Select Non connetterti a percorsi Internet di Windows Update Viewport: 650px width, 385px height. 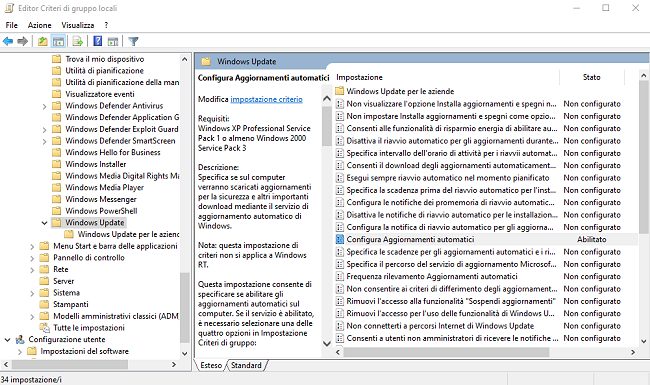click(440, 326)
